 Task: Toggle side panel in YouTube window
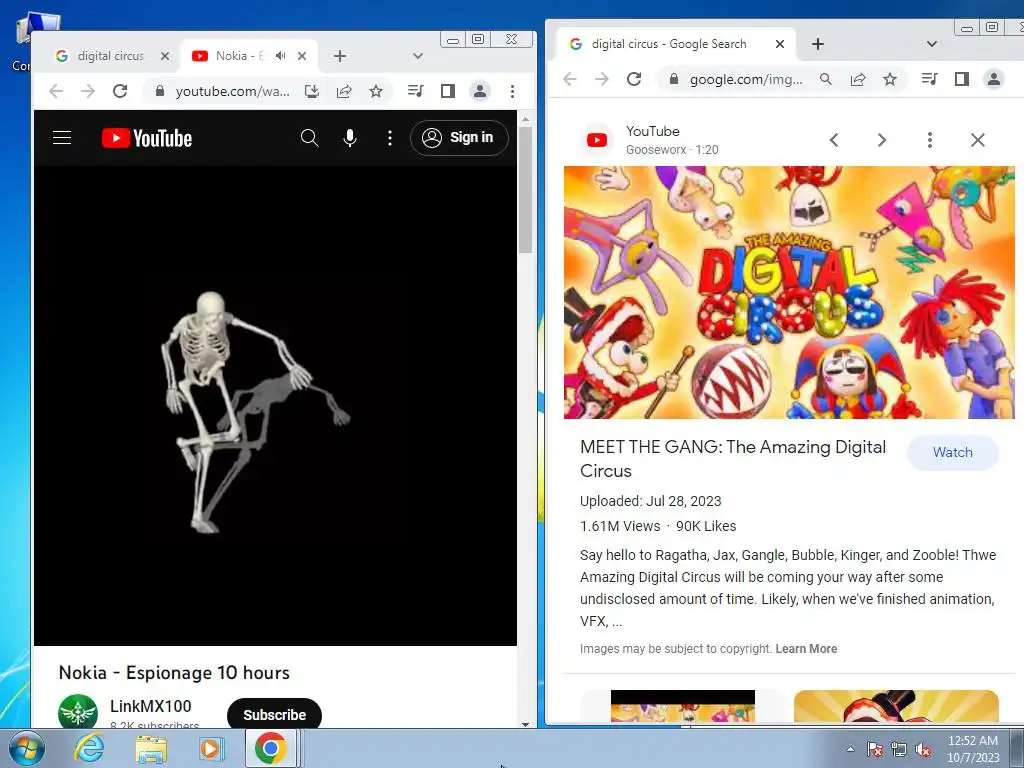point(447,91)
